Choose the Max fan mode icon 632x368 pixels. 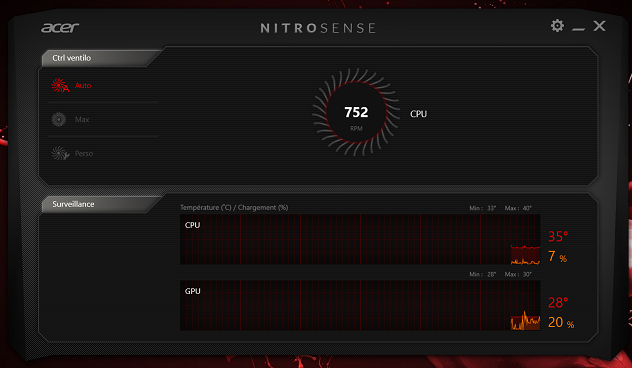pos(59,119)
